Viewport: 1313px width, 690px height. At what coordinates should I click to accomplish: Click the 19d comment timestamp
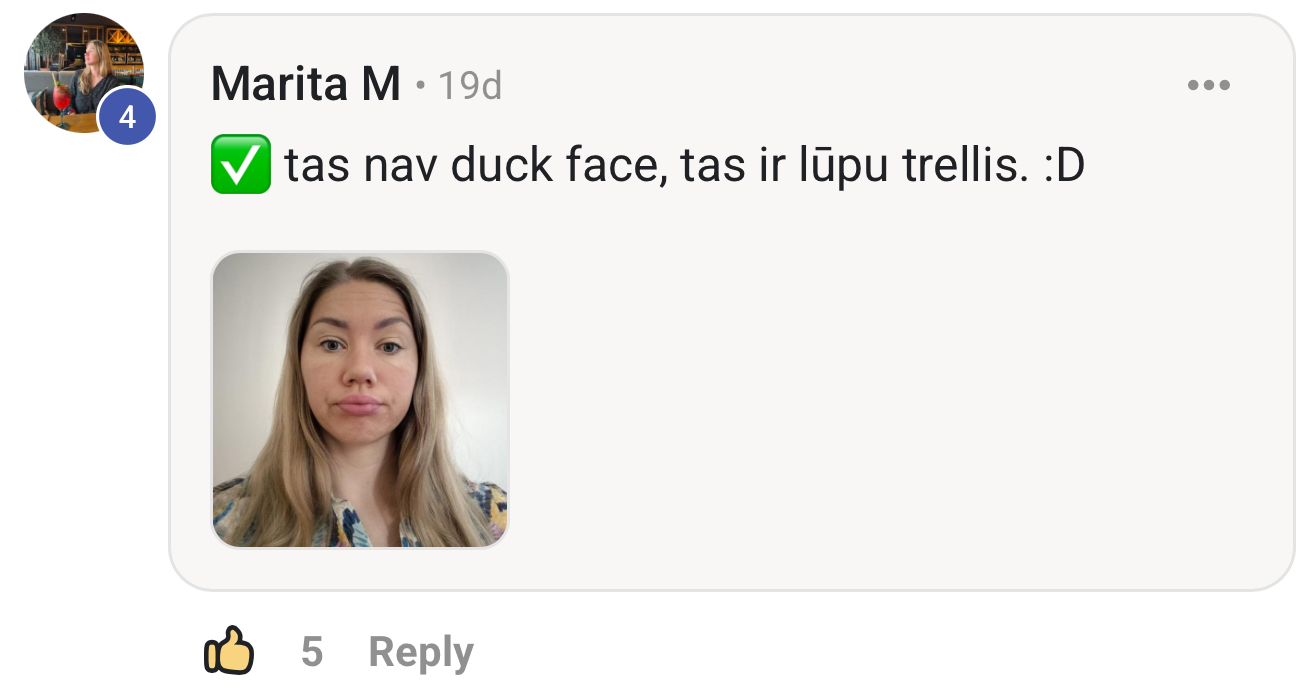(470, 86)
